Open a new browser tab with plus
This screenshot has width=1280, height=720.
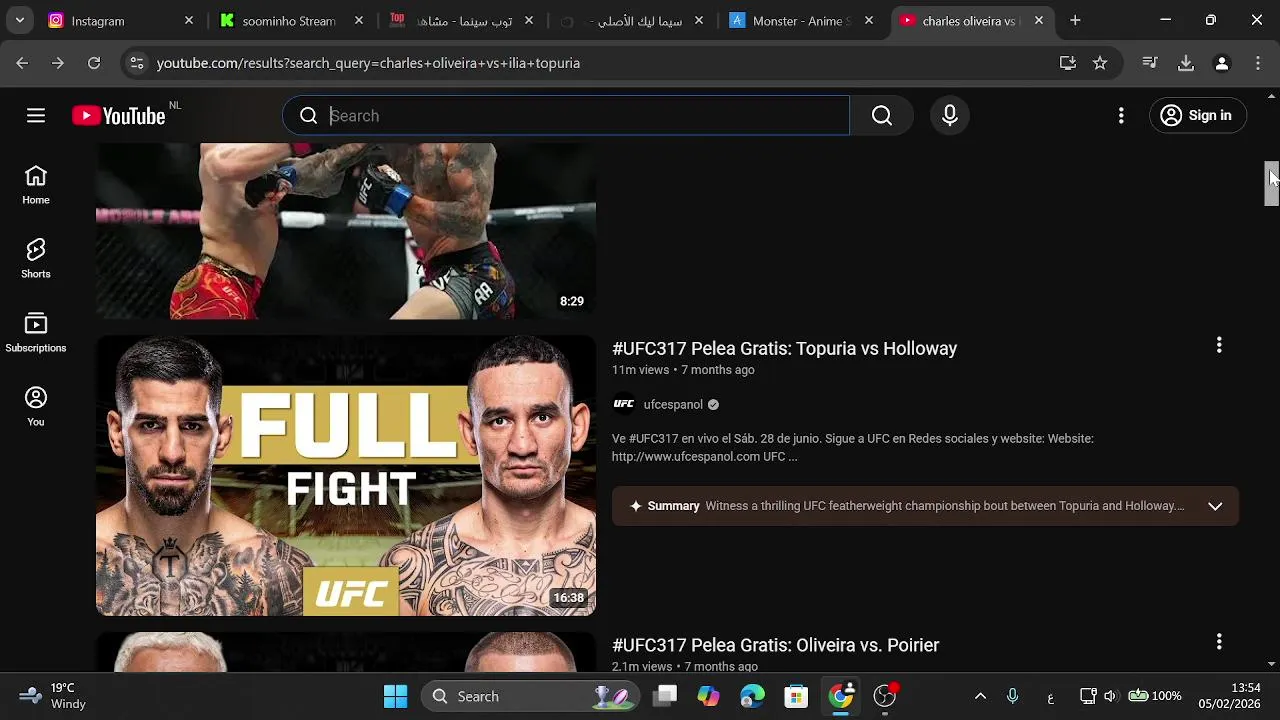[1075, 20]
